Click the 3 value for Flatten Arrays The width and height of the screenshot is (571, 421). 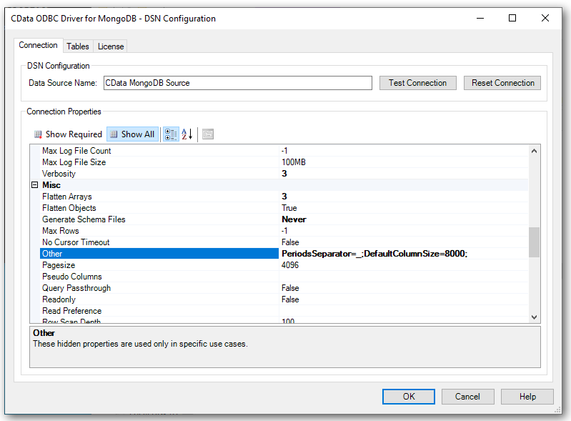coord(284,197)
